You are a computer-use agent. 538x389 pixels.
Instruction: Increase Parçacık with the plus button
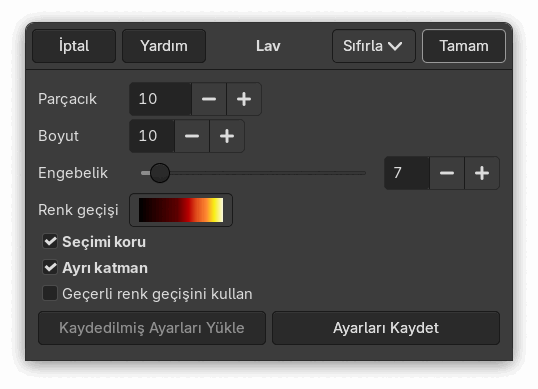tap(244, 99)
